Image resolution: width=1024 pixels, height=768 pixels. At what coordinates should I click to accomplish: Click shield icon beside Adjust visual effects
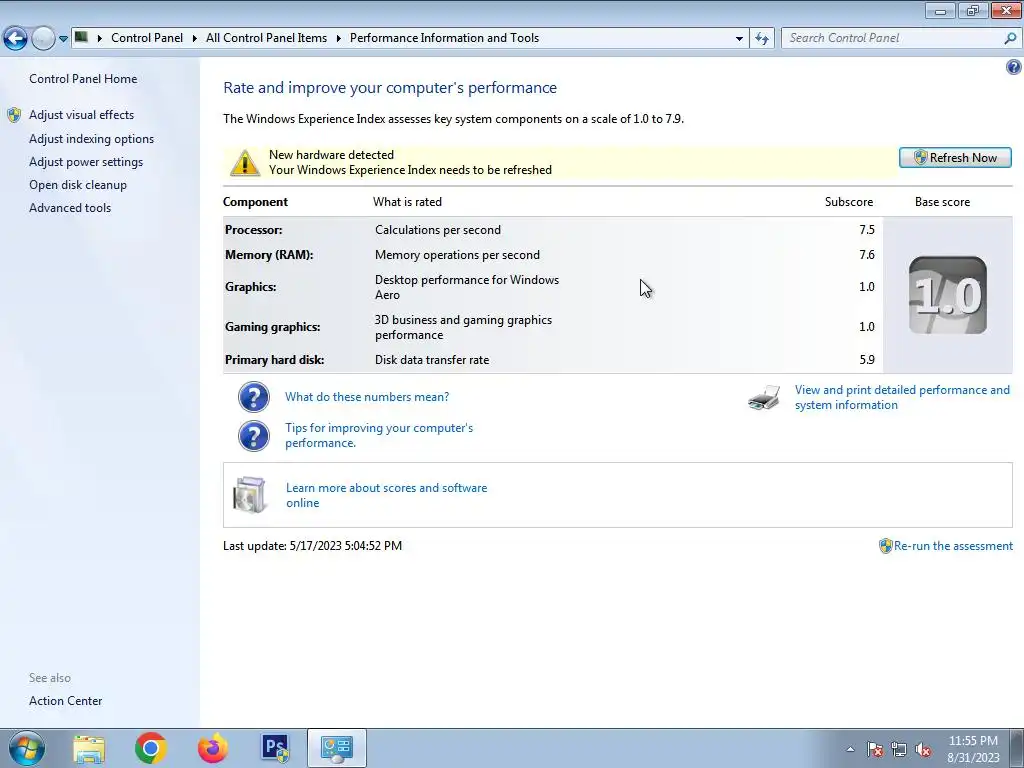(x=14, y=116)
